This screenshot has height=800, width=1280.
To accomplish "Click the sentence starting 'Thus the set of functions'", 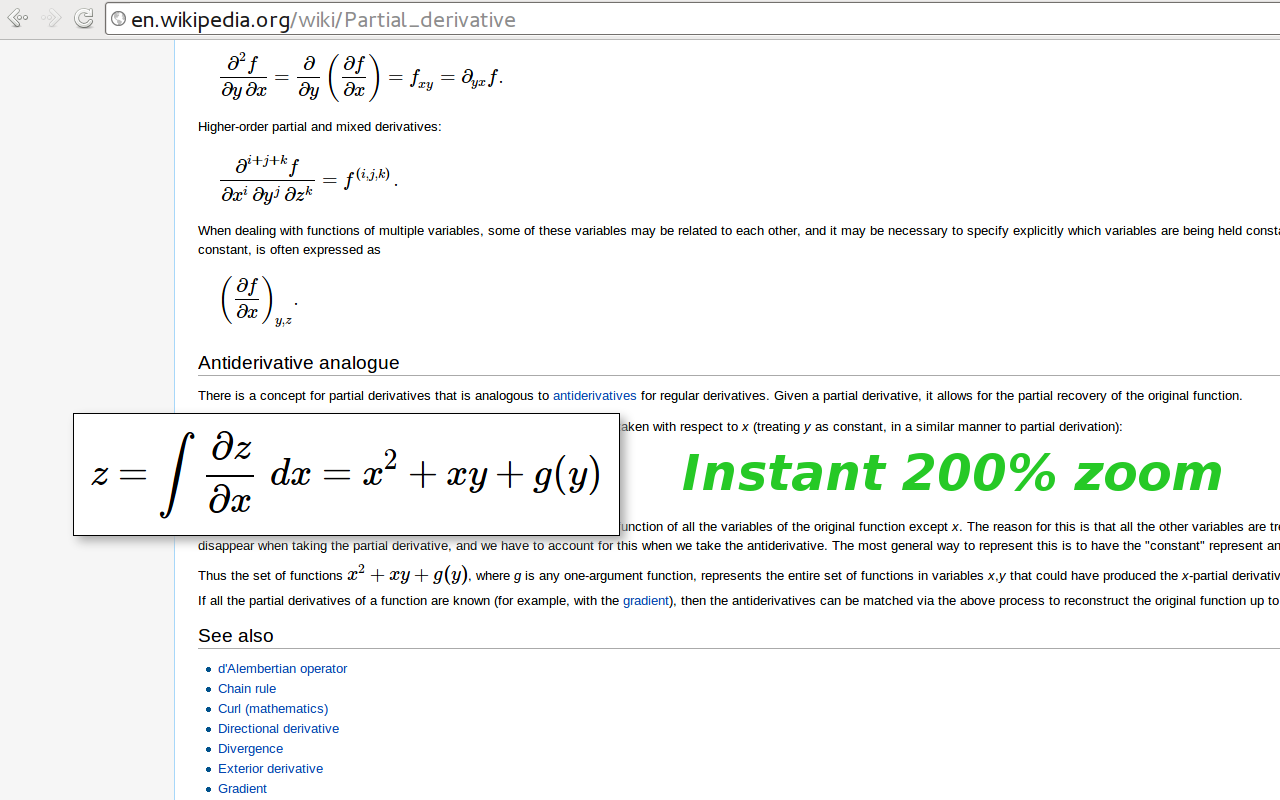I will (x=739, y=576).
